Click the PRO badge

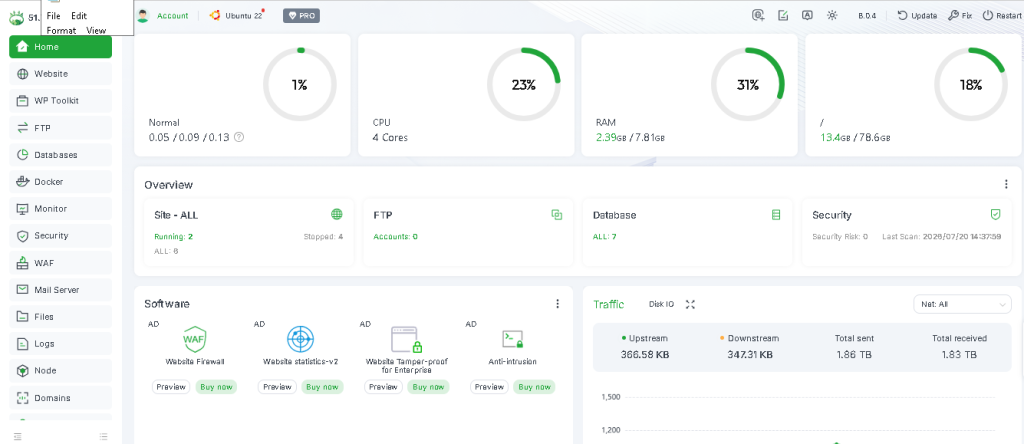pyautogui.click(x=301, y=16)
